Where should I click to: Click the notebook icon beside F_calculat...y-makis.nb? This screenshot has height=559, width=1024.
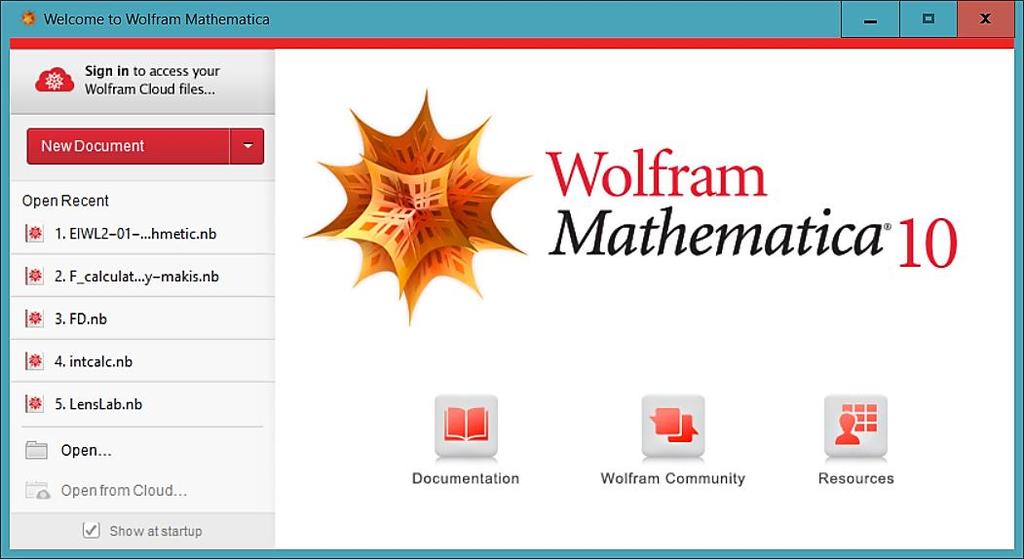tap(35, 276)
